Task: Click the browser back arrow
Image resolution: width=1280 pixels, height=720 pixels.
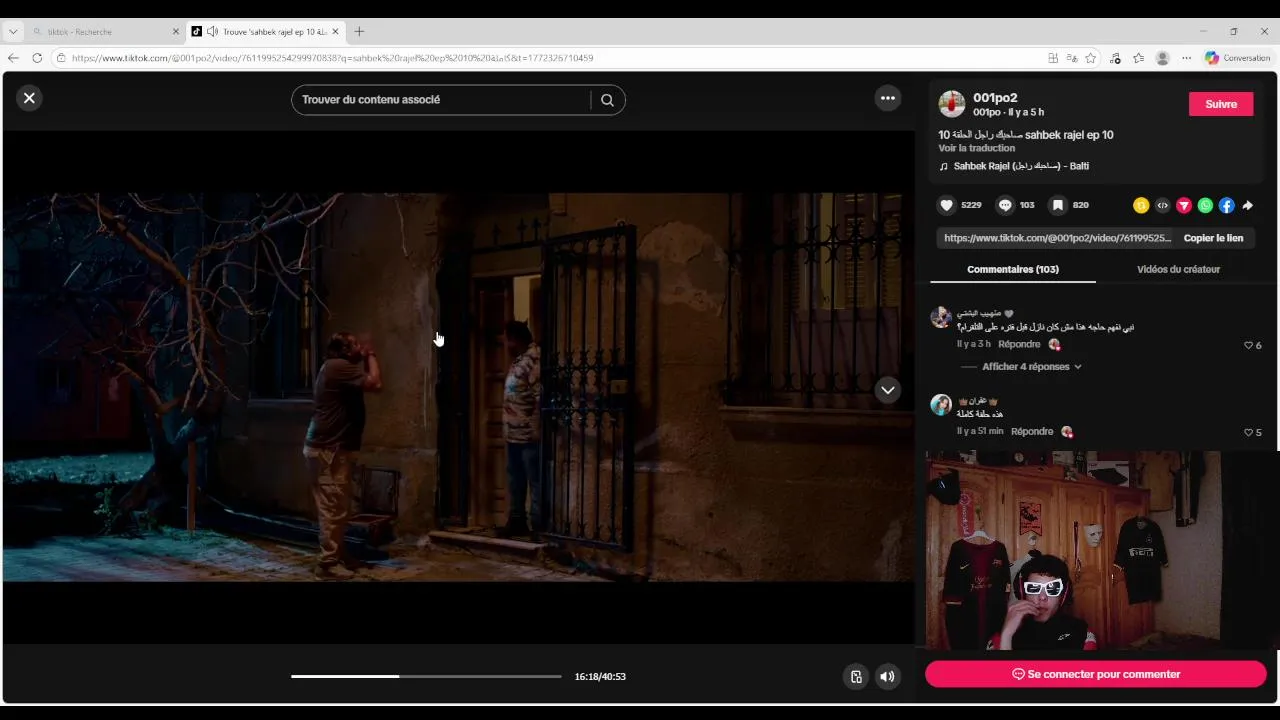Action: tap(13, 58)
